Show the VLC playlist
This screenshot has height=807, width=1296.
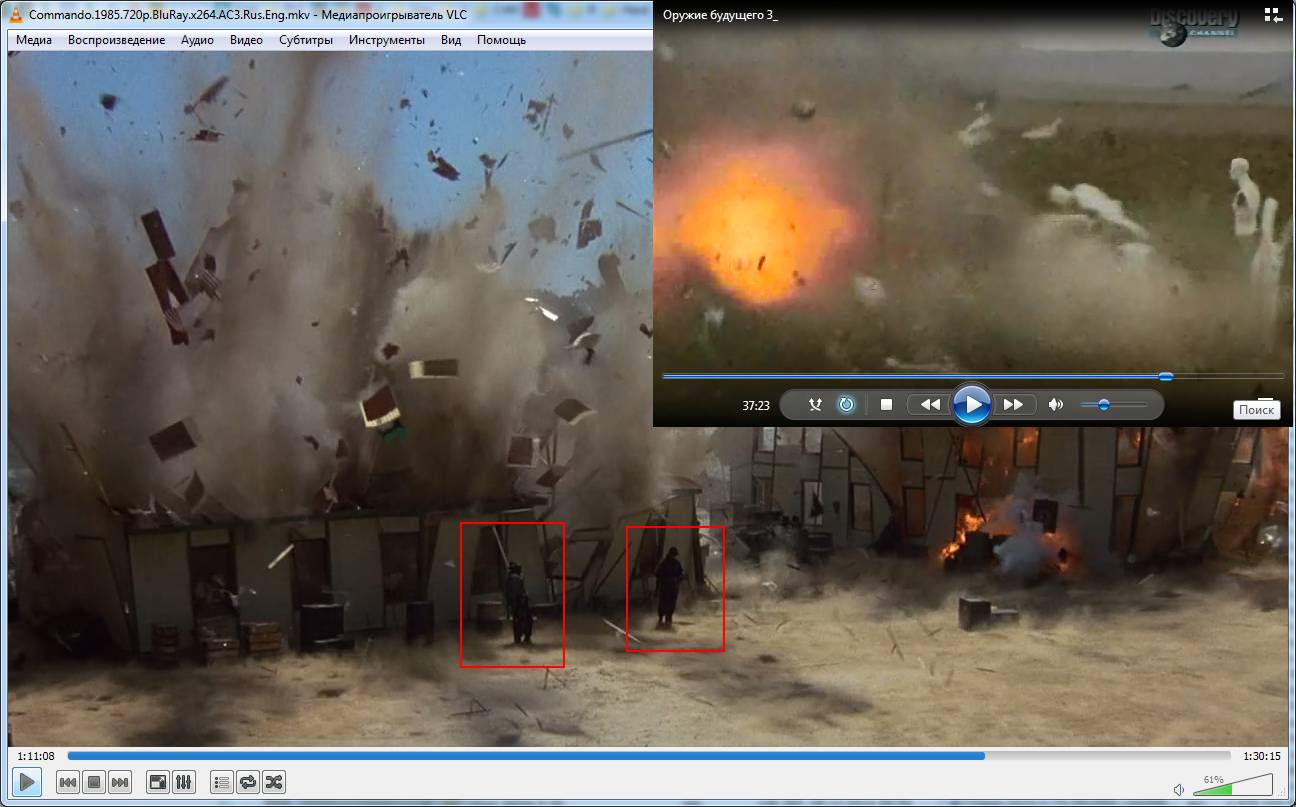pos(222,782)
